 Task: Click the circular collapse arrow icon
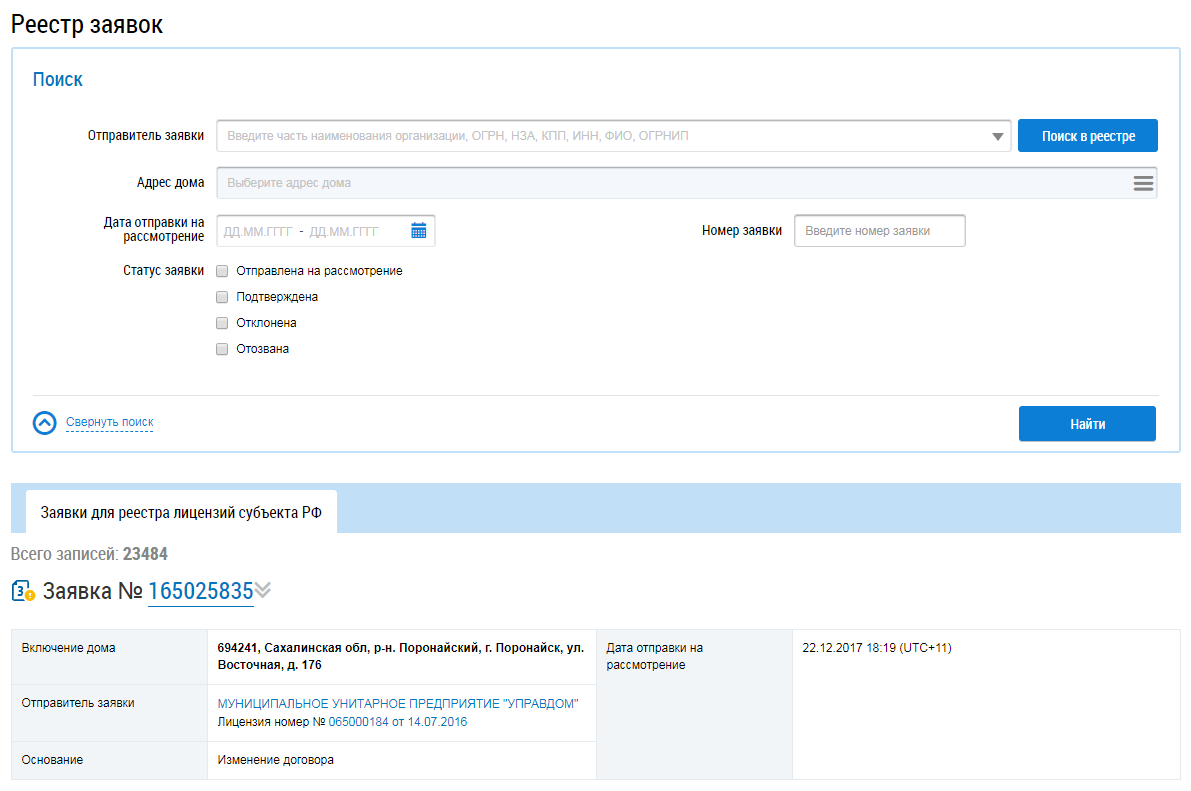click(x=45, y=423)
